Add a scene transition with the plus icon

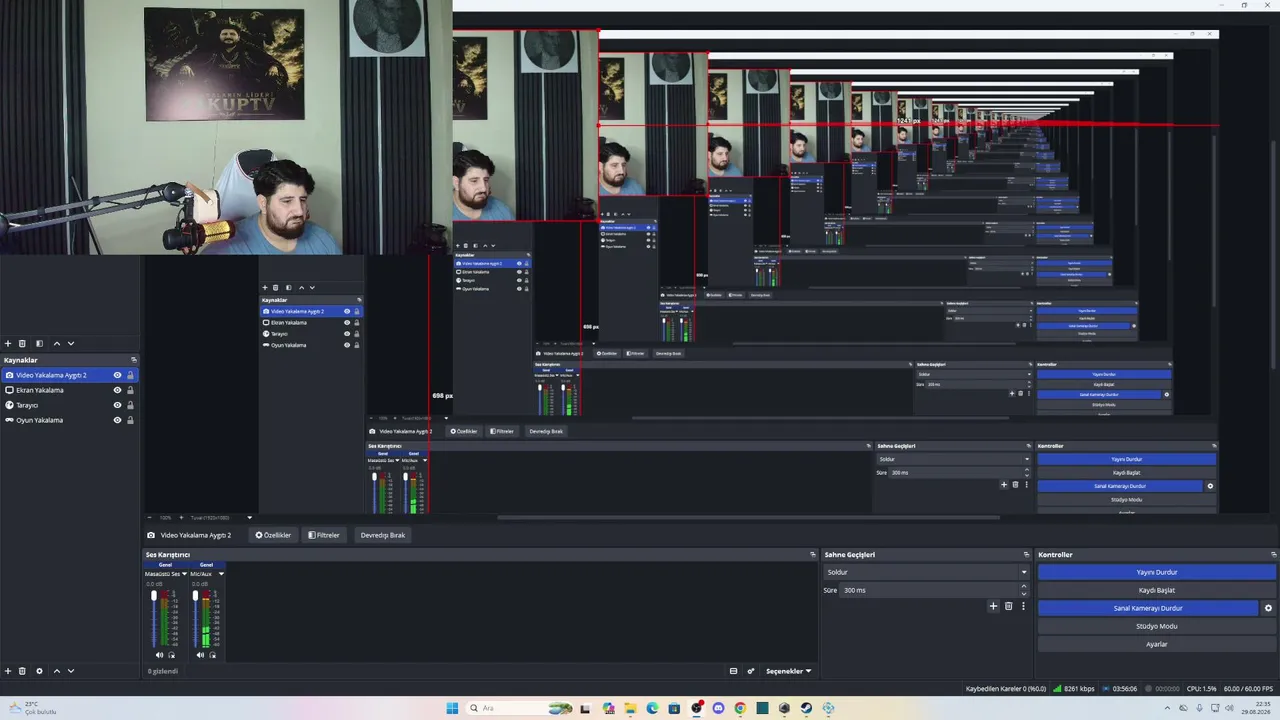[x=993, y=606]
